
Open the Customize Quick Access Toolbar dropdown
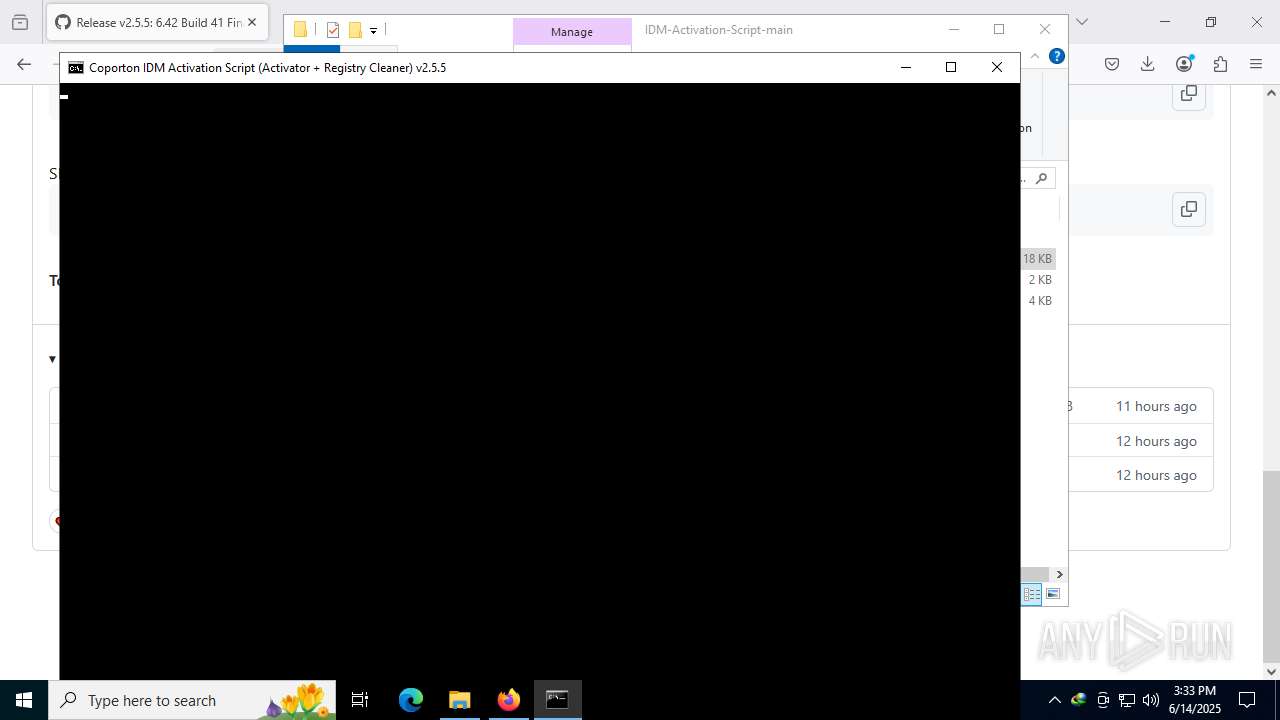pyautogui.click(x=373, y=31)
